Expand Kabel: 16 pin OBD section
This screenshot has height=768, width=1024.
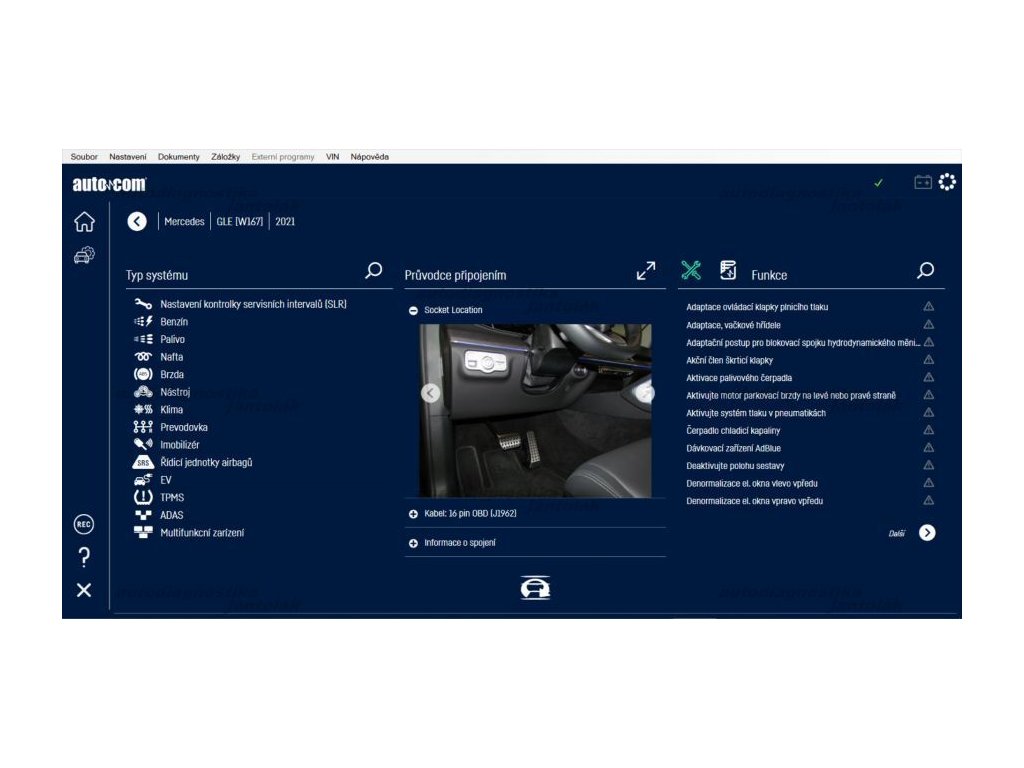(413, 514)
